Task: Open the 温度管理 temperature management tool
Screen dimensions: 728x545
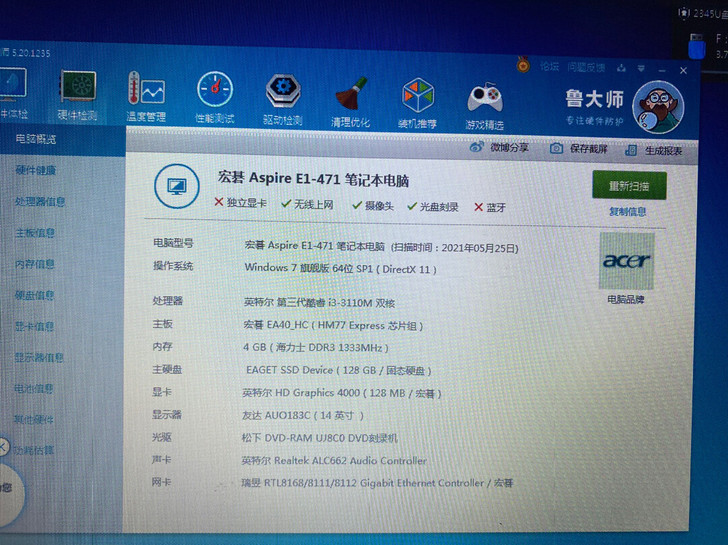Action: [146, 97]
